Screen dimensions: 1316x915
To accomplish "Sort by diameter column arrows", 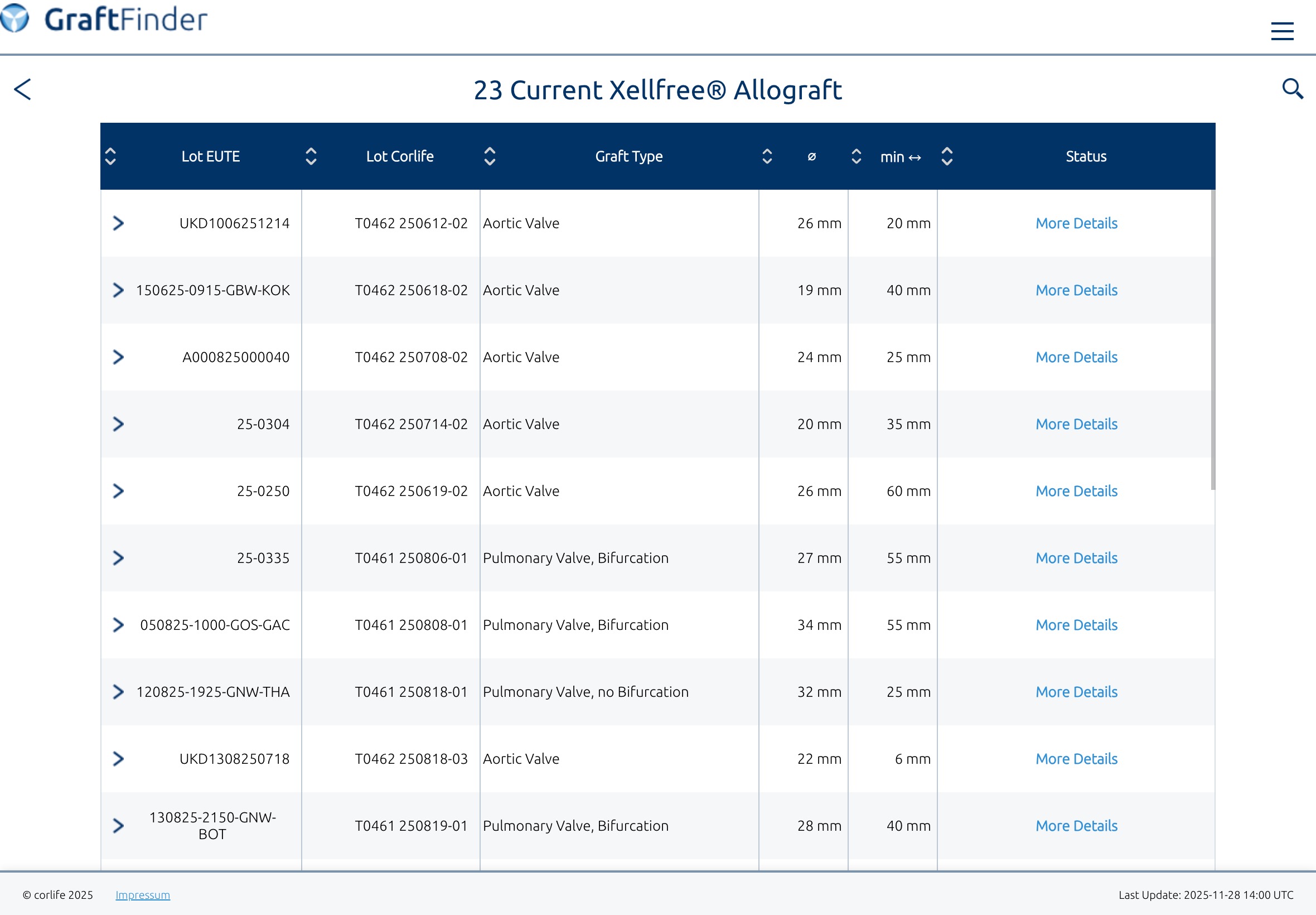I will [767, 157].
